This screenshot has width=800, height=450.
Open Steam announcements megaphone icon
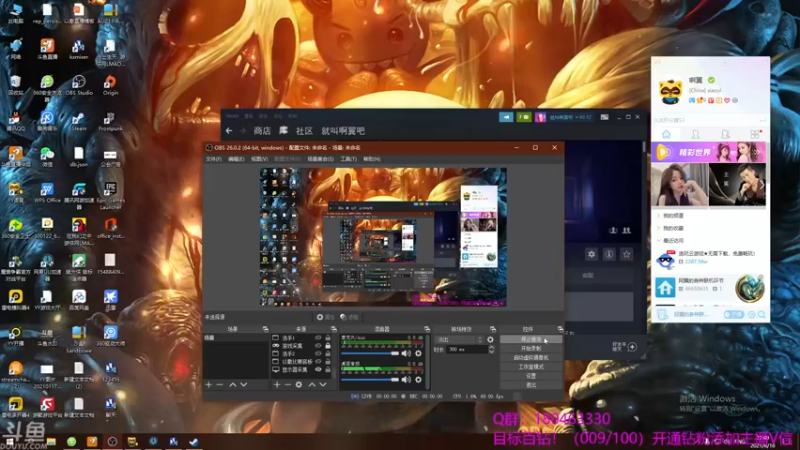click(x=506, y=117)
